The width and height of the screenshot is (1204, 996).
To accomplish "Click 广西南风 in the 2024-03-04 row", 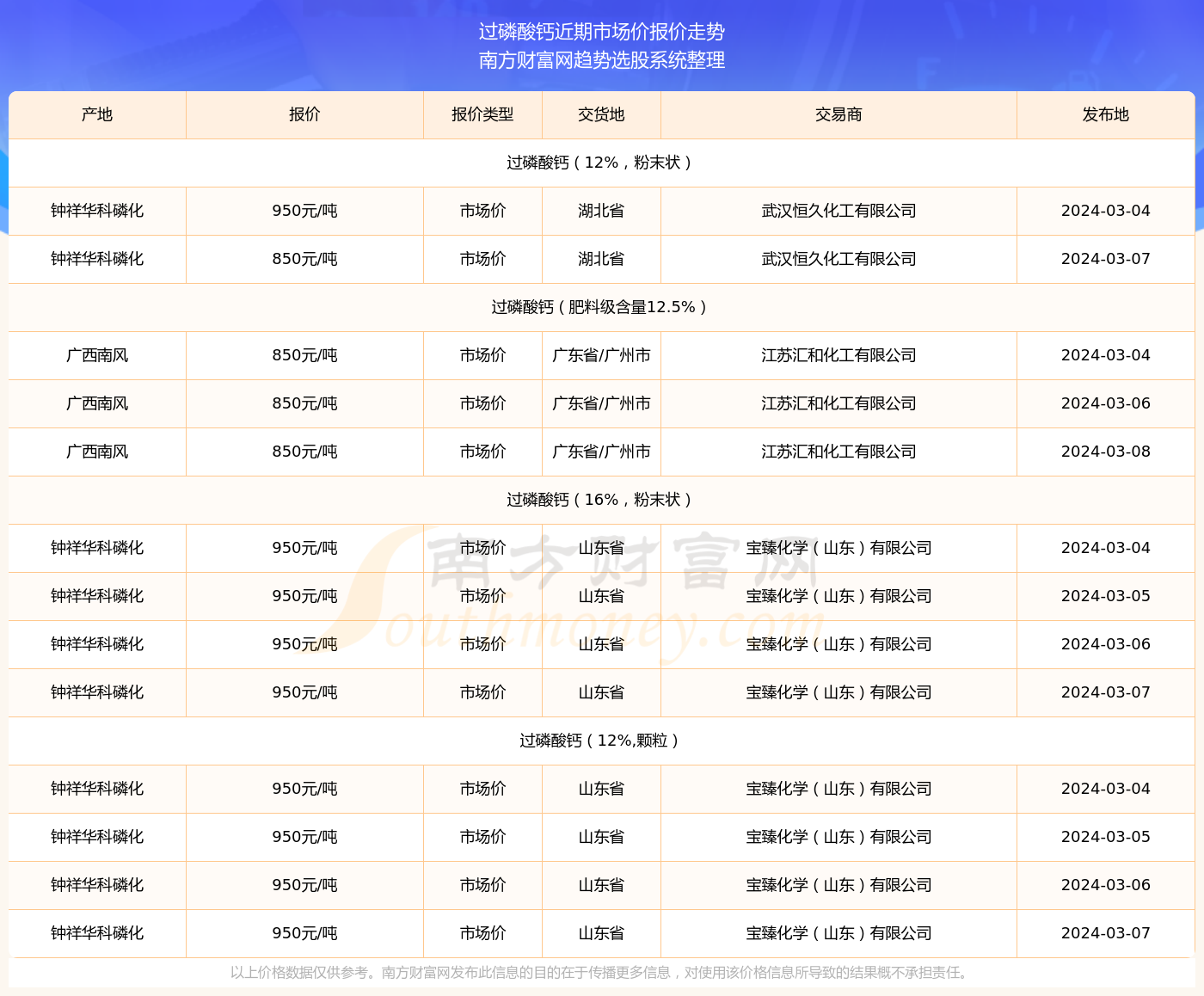I will [97, 355].
